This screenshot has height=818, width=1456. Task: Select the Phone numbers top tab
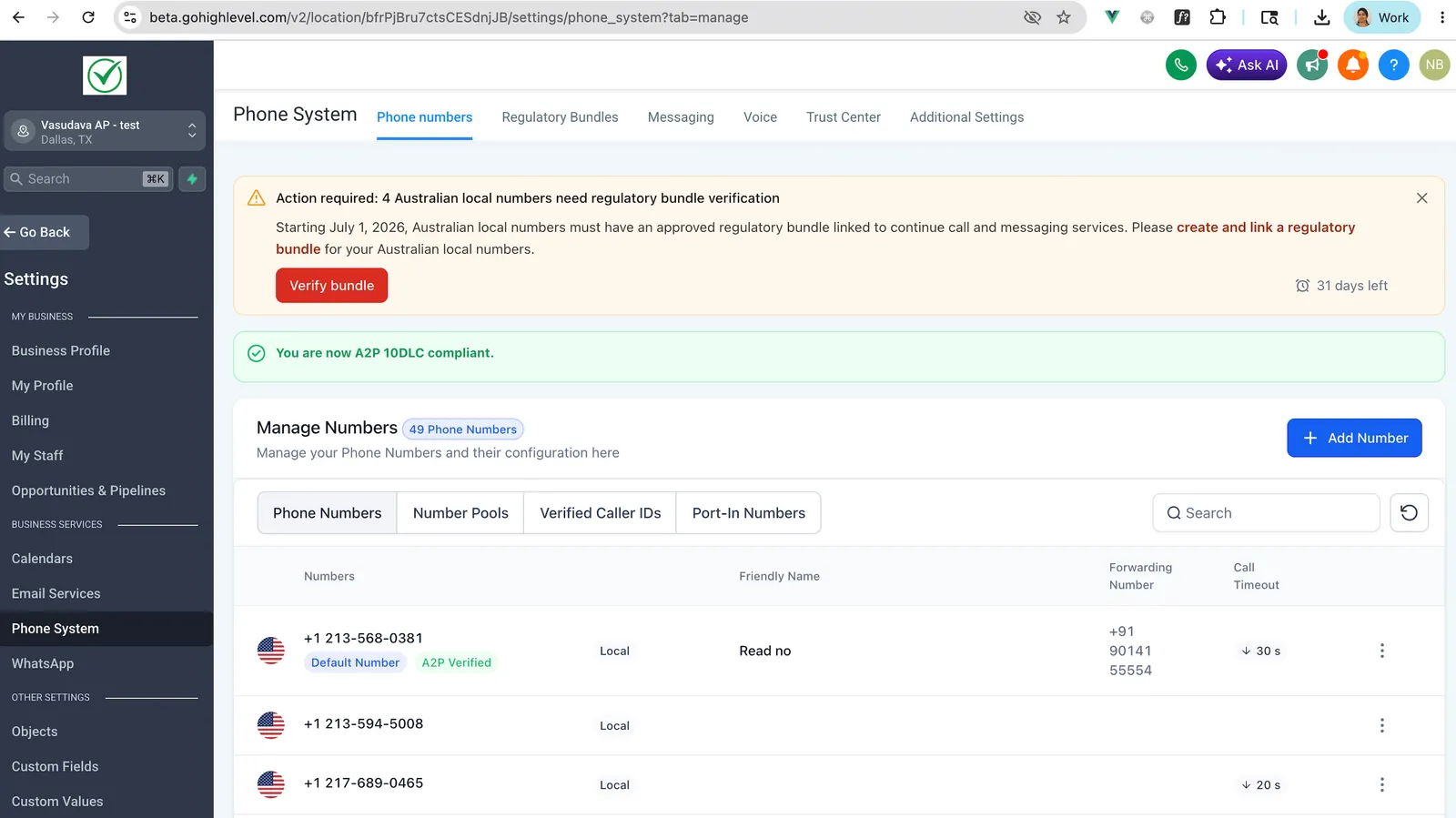pyautogui.click(x=424, y=117)
